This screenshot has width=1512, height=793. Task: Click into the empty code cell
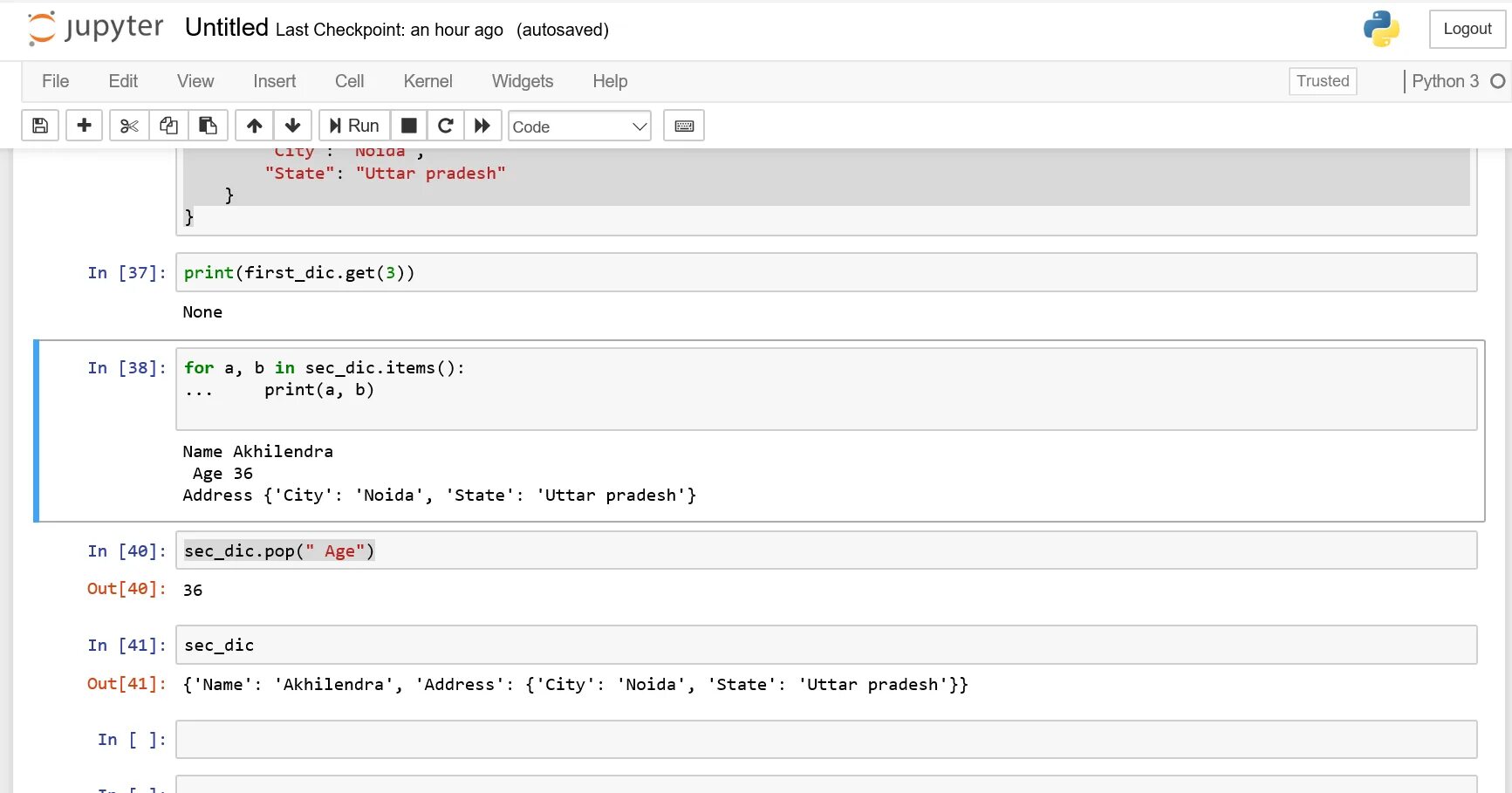point(825,740)
